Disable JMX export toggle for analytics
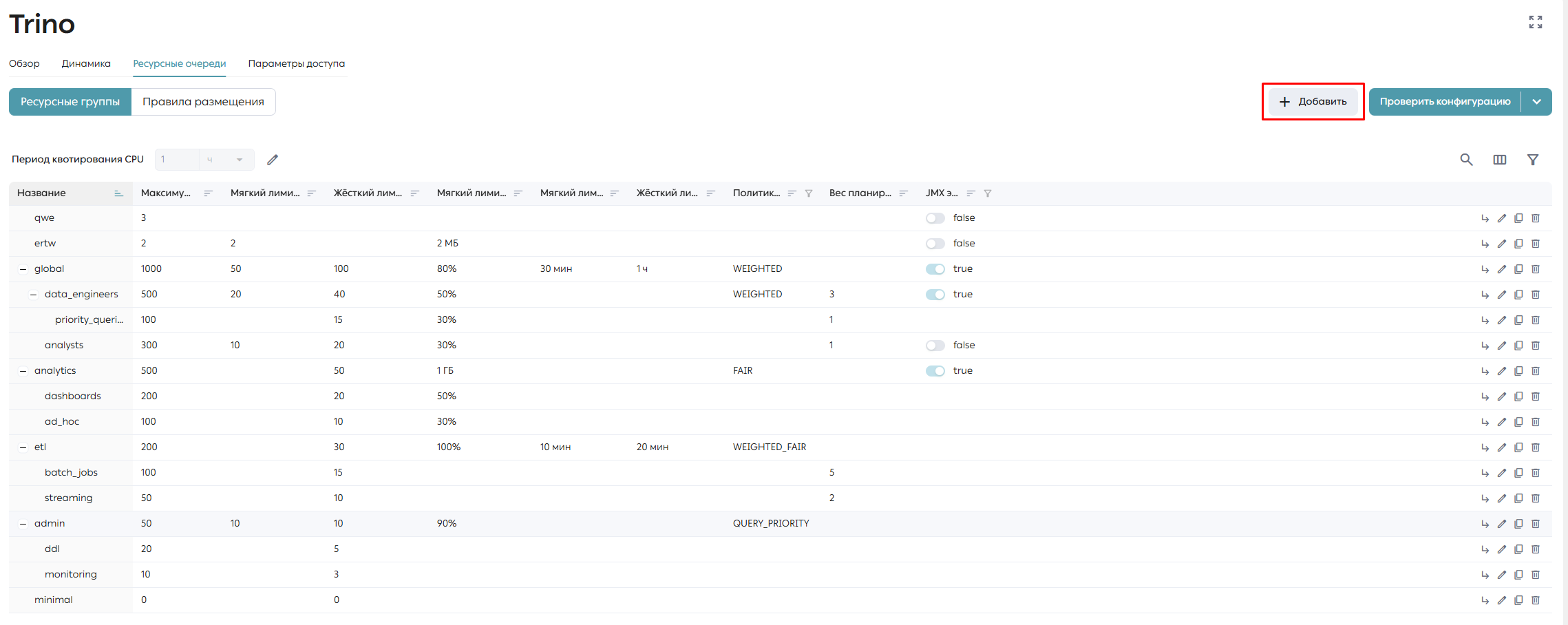 pos(935,371)
